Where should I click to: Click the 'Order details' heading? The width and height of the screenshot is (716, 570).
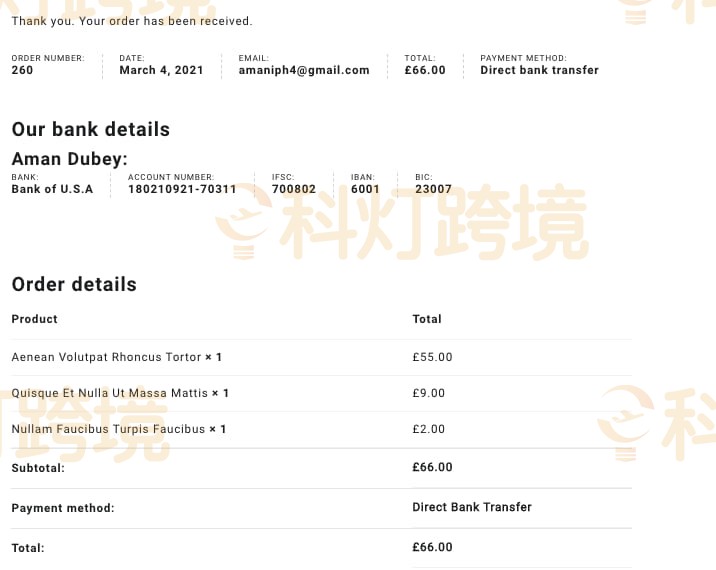[x=74, y=285]
